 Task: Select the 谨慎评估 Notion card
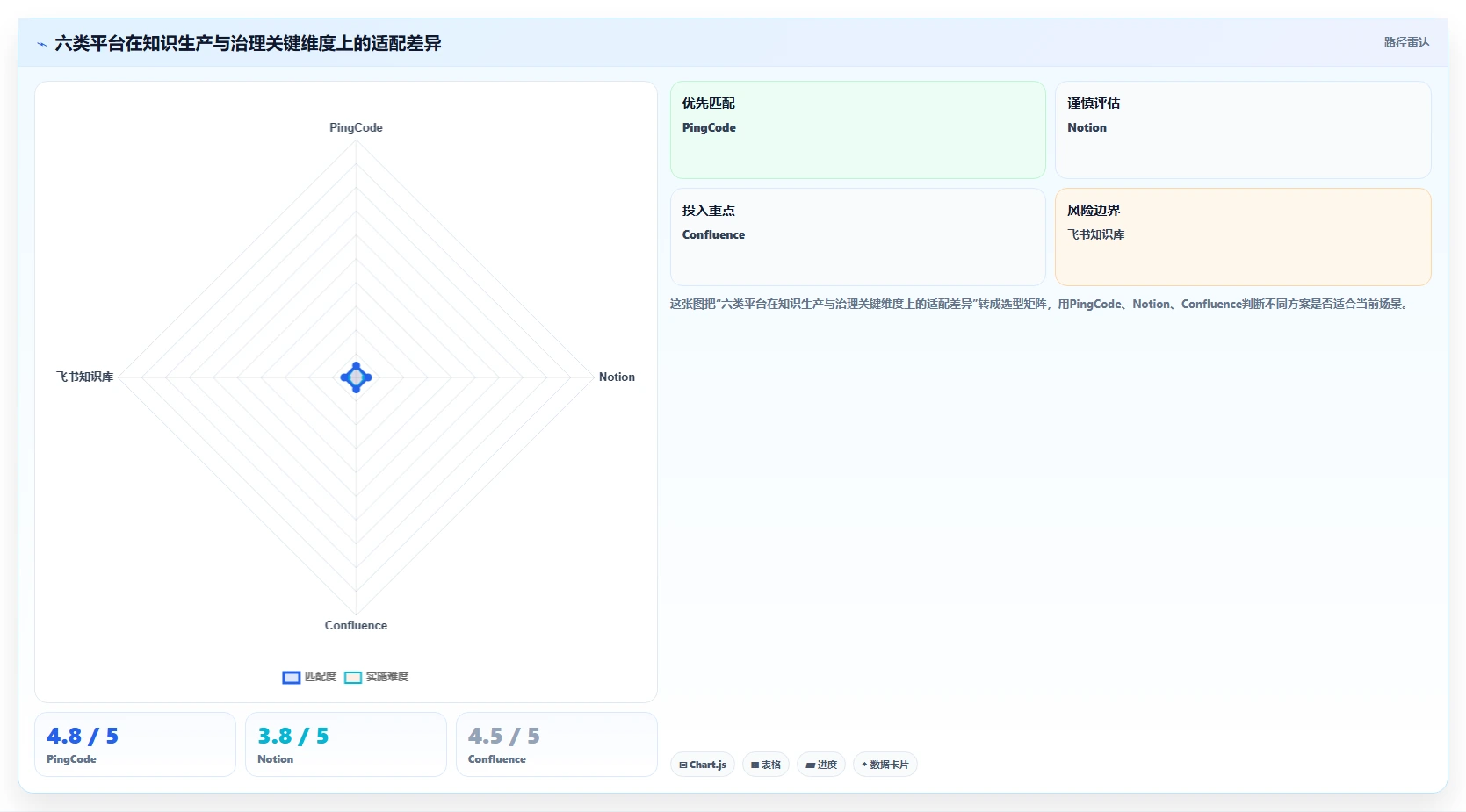tap(1243, 130)
